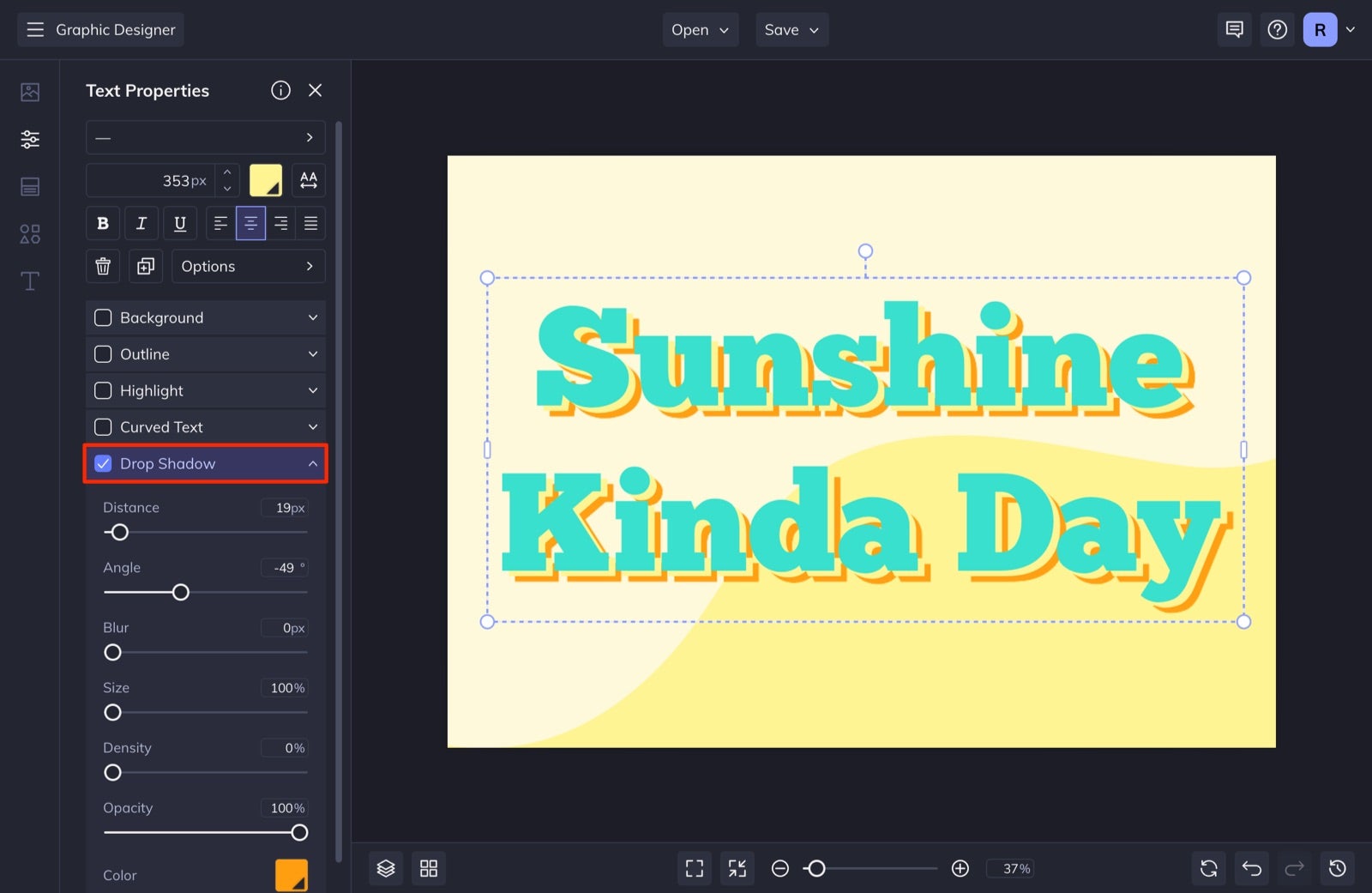Image resolution: width=1372 pixels, height=893 pixels.
Task: Click the Zoom In magnifier icon
Action: point(960,868)
